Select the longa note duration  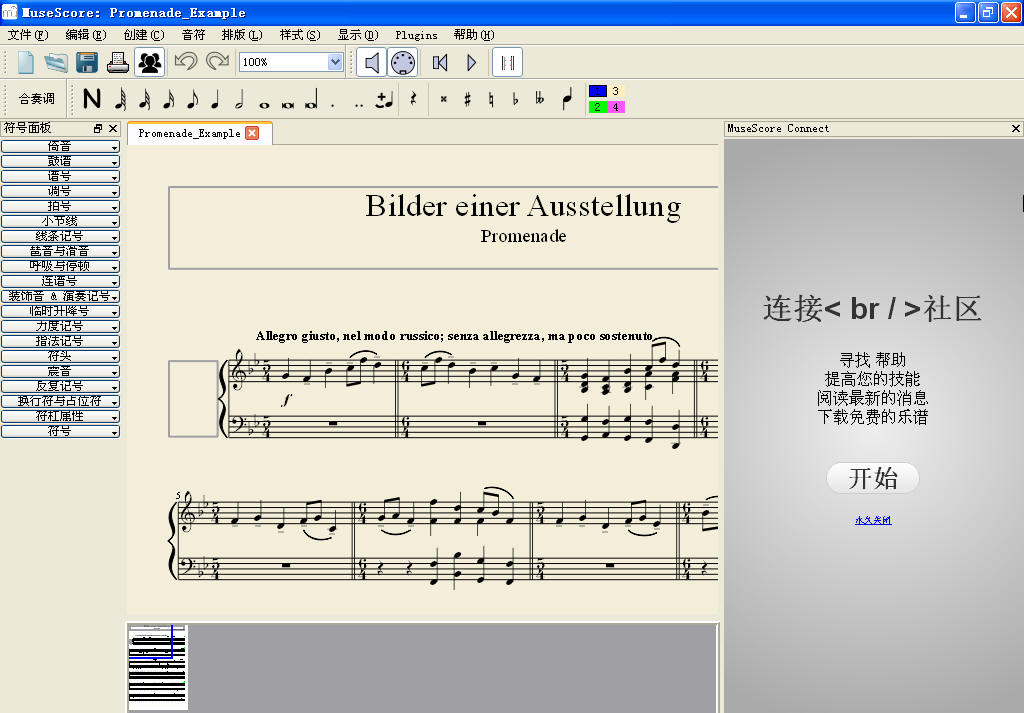pyautogui.click(x=312, y=99)
